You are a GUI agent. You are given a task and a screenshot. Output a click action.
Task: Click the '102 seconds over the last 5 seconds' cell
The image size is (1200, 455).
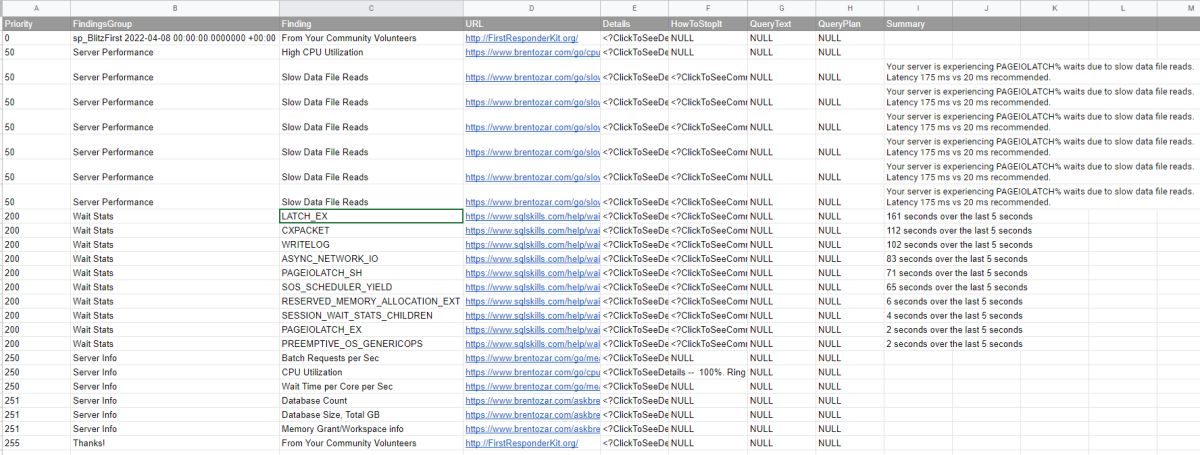[x=960, y=244]
